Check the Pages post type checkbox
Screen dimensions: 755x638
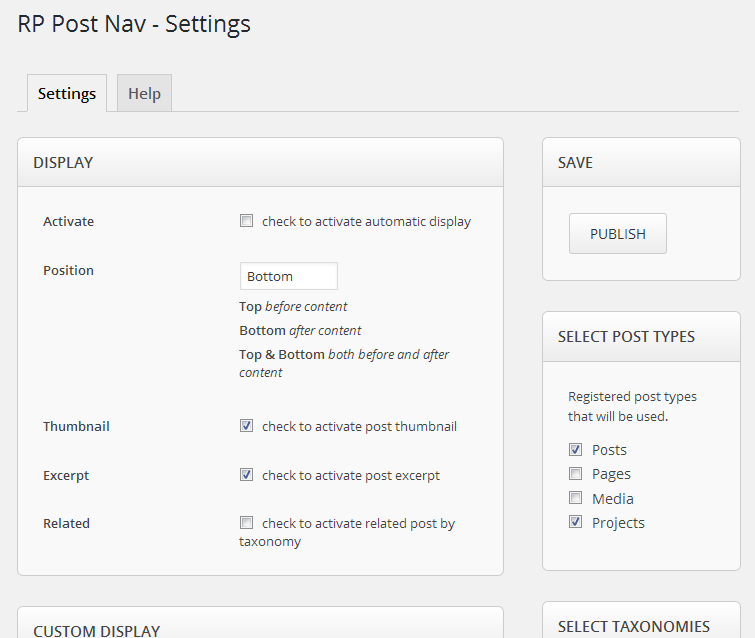pyautogui.click(x=576, y=474)
